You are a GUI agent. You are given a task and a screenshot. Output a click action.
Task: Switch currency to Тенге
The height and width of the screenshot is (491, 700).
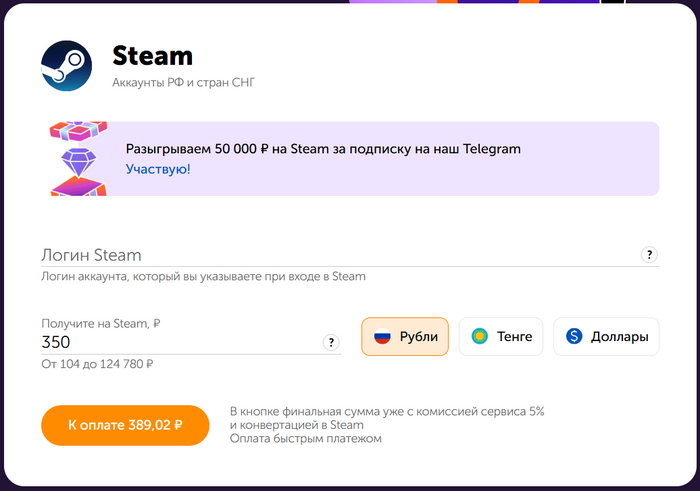pyautogui.click(x=501, y=337)
